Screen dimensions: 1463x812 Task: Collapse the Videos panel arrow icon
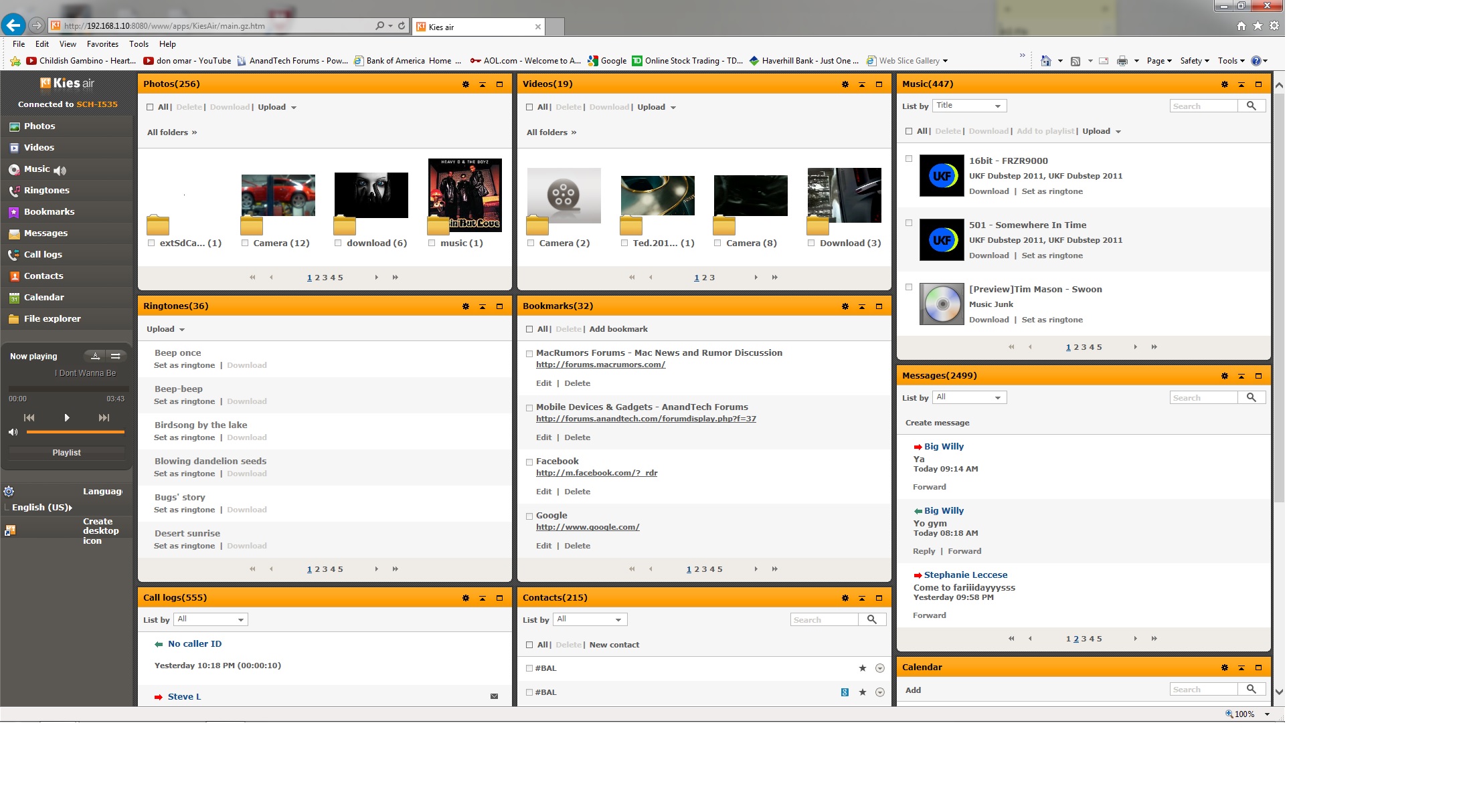pos(862,84)
